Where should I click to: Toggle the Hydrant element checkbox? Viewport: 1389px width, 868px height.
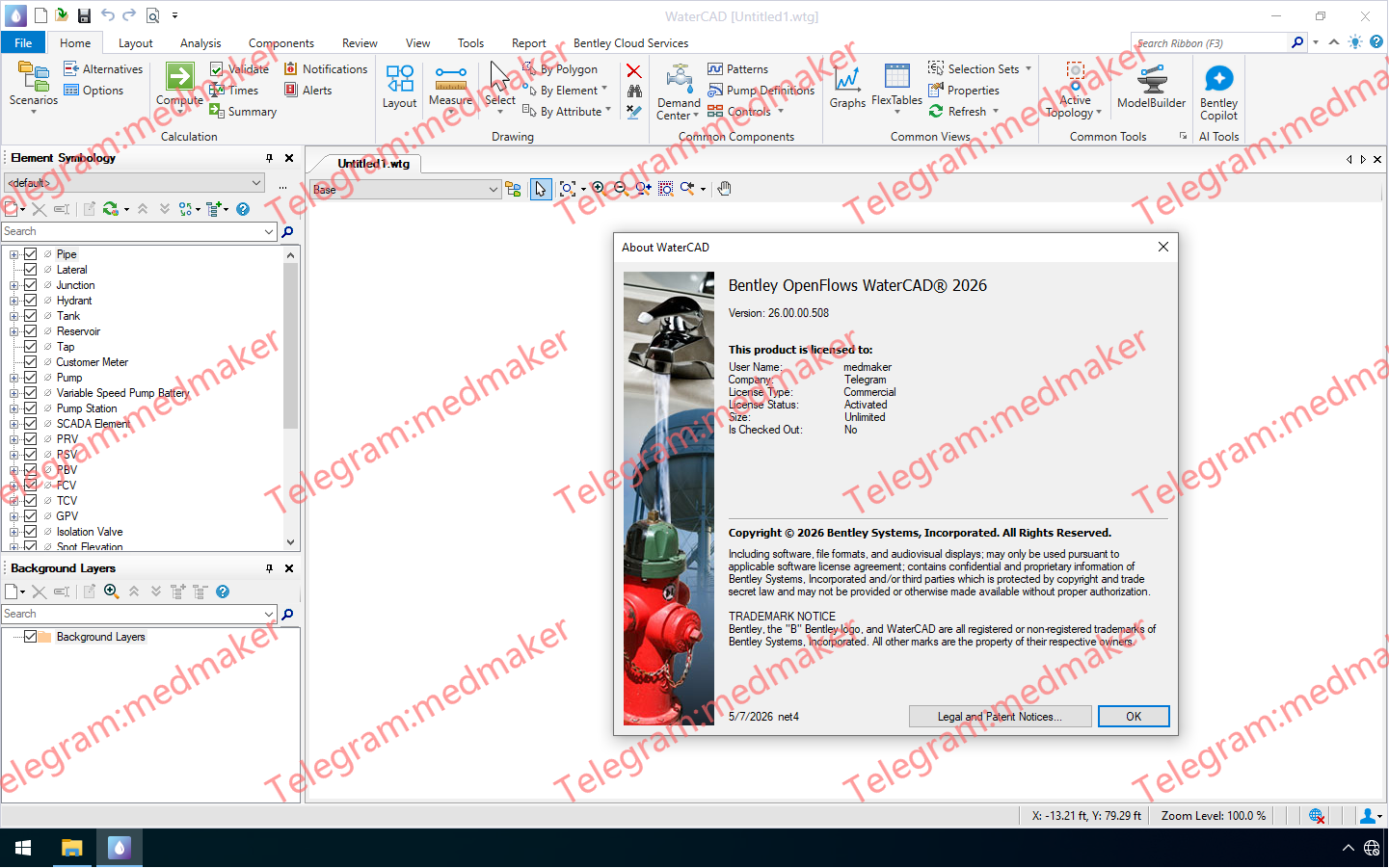point(30,301)
